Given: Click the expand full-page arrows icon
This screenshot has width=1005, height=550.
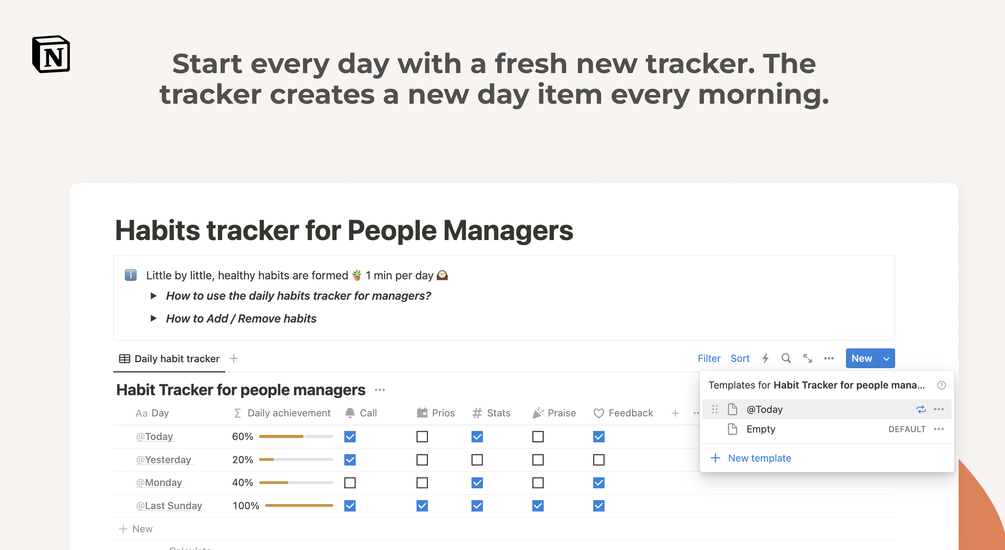Looking at the screenshot, I should tap(807, 358).
